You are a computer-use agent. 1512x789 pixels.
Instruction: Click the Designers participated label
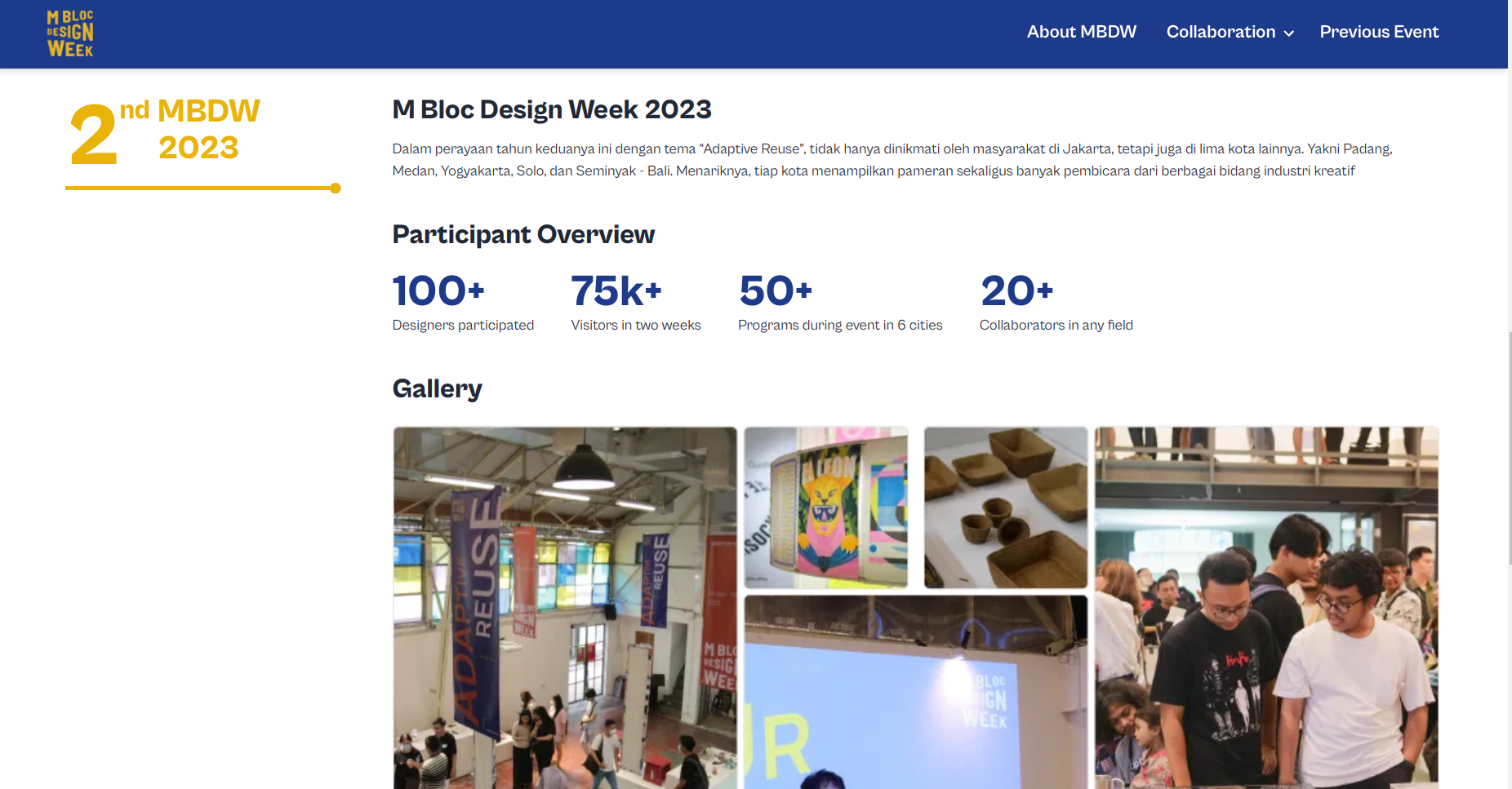pos(463,325)
